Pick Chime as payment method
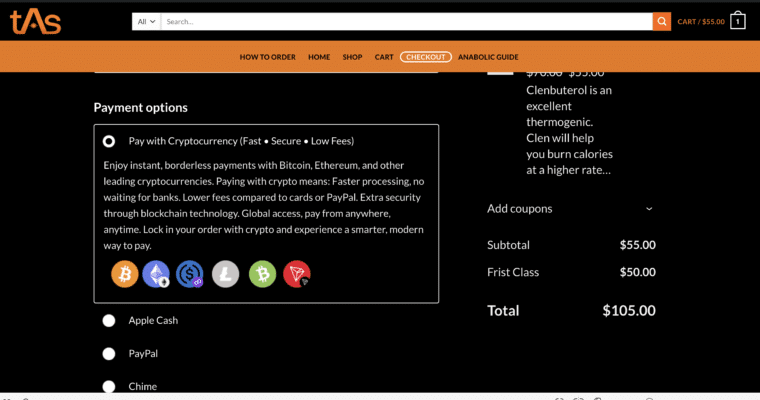The image size is (760, 400). 109,386
